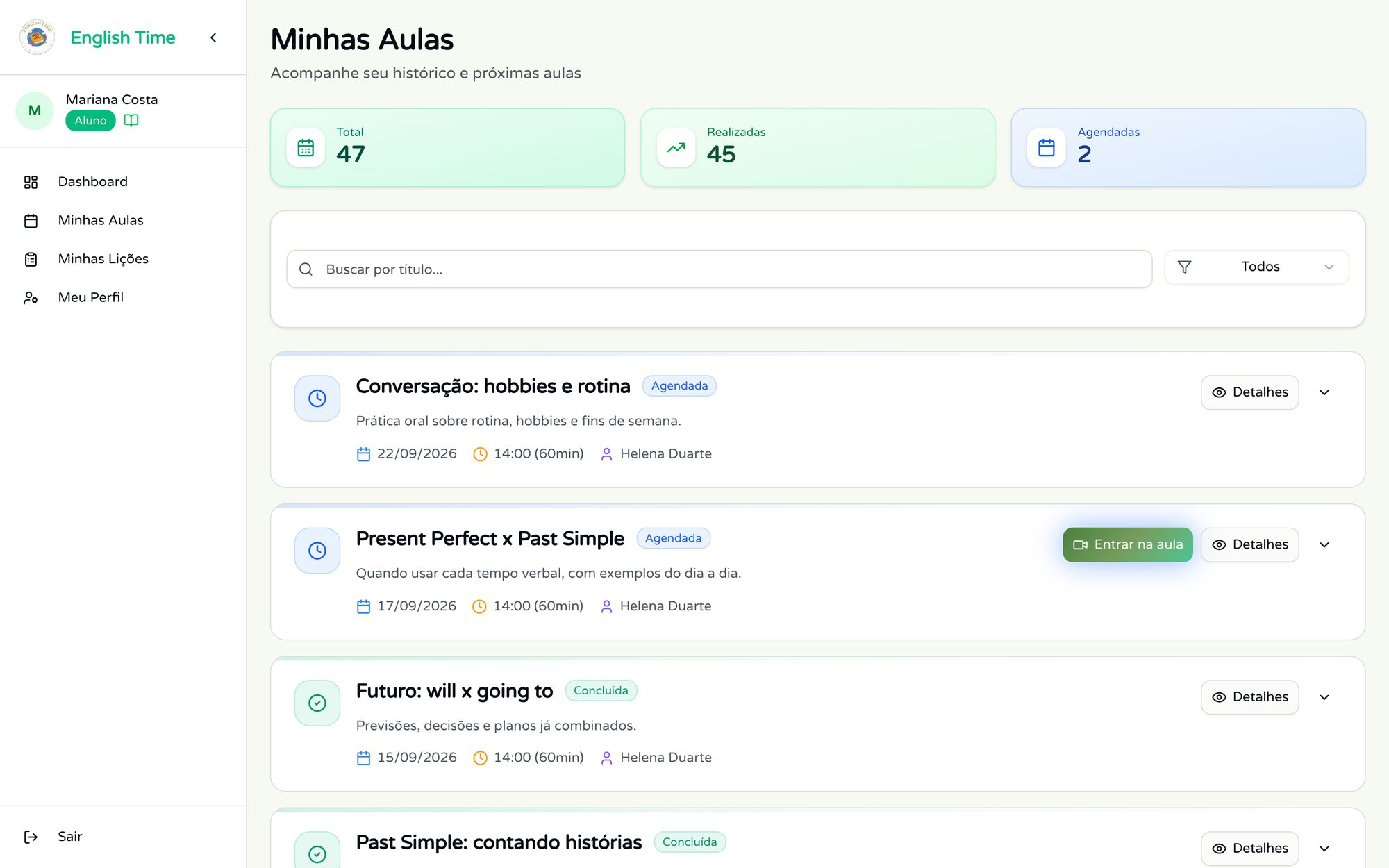Viewport: 1389px width, 868px height.
Task: Click the English Time brand name
Action: point(123,37)
